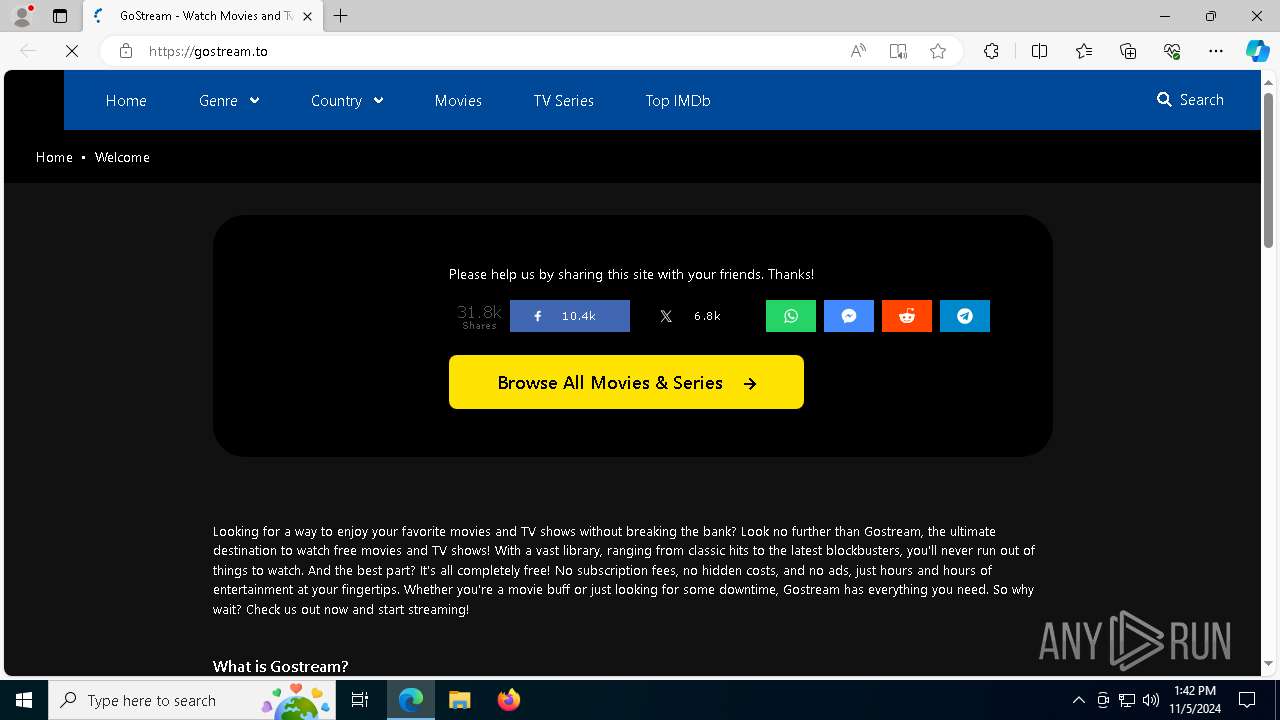Open browser Extensions menu
Viewport: 1280px width, 720px height.
click(991, 51)
